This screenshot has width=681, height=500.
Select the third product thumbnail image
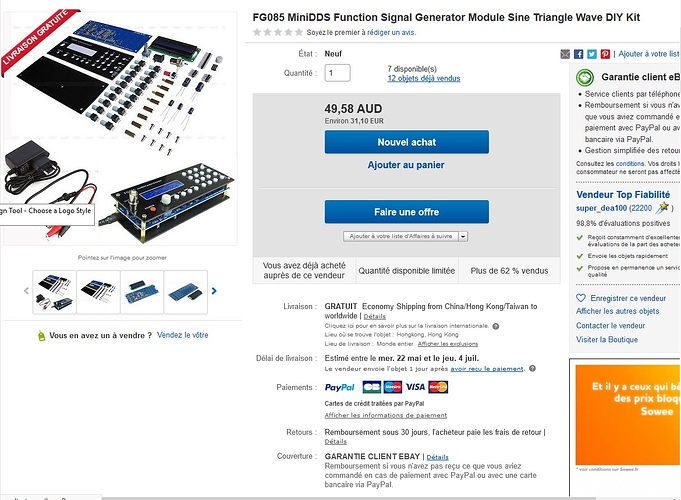click(142, 292)
